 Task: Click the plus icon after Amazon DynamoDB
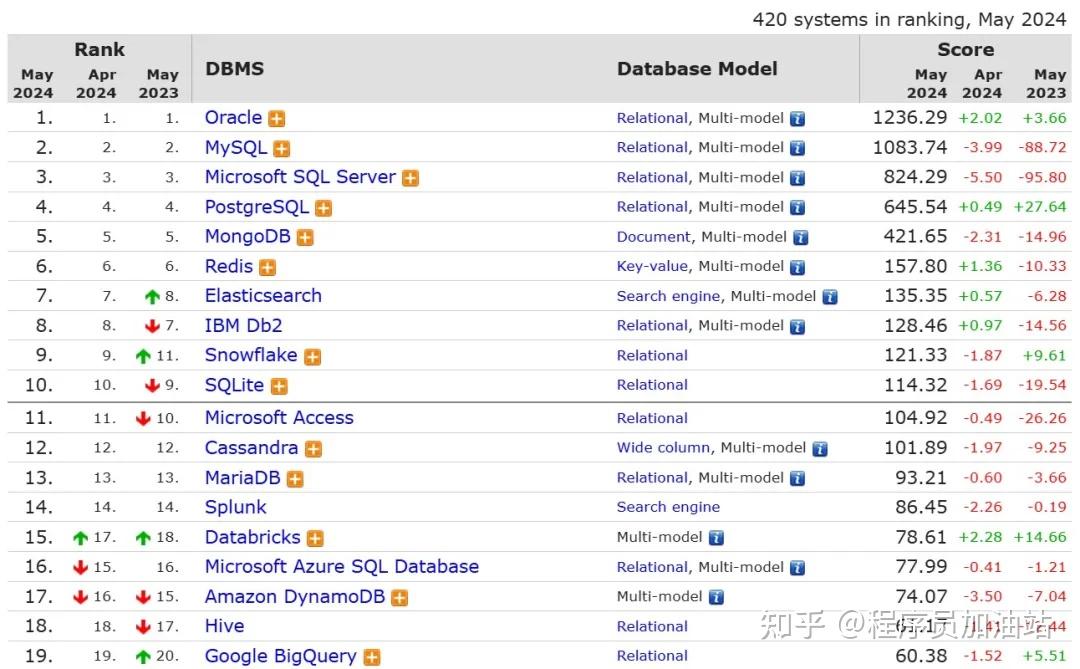click(399, 598)
